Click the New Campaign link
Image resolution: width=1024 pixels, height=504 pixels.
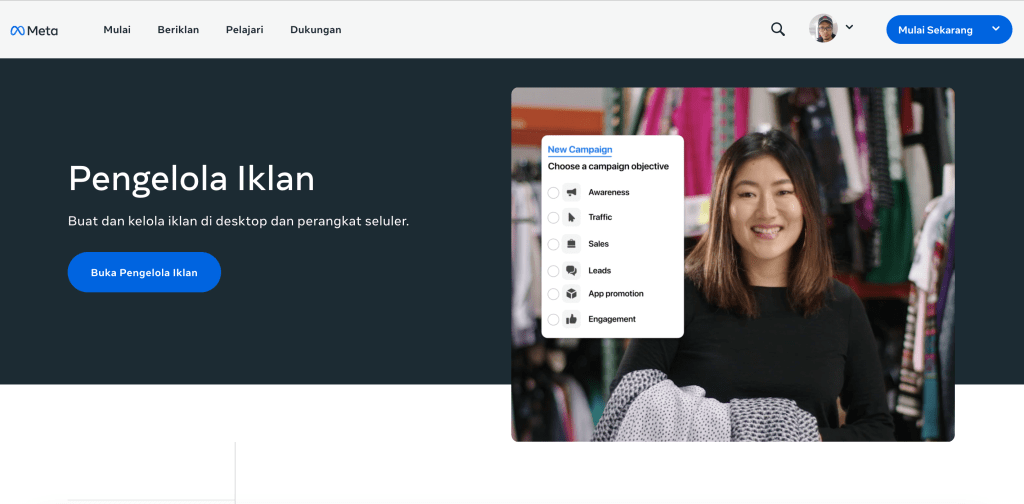[580, 150]
